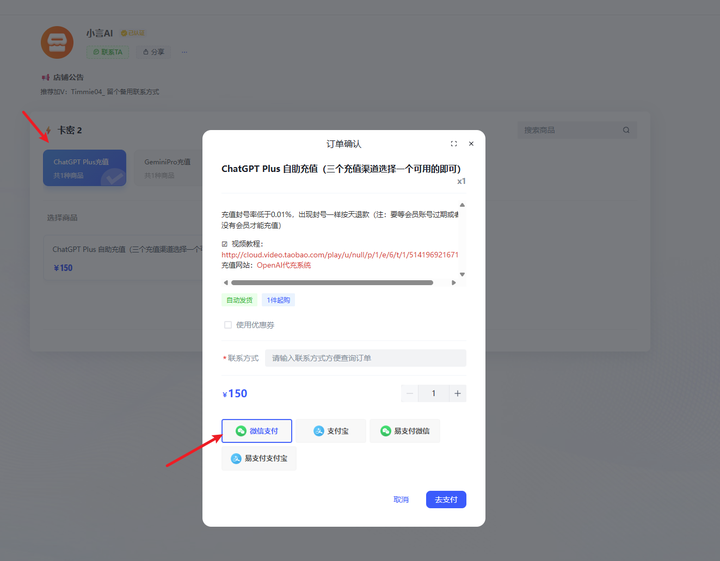Screen dimensions: 720x561
Task: Focus the 联系方式 contact input field
Action: [x=366, y=358]
